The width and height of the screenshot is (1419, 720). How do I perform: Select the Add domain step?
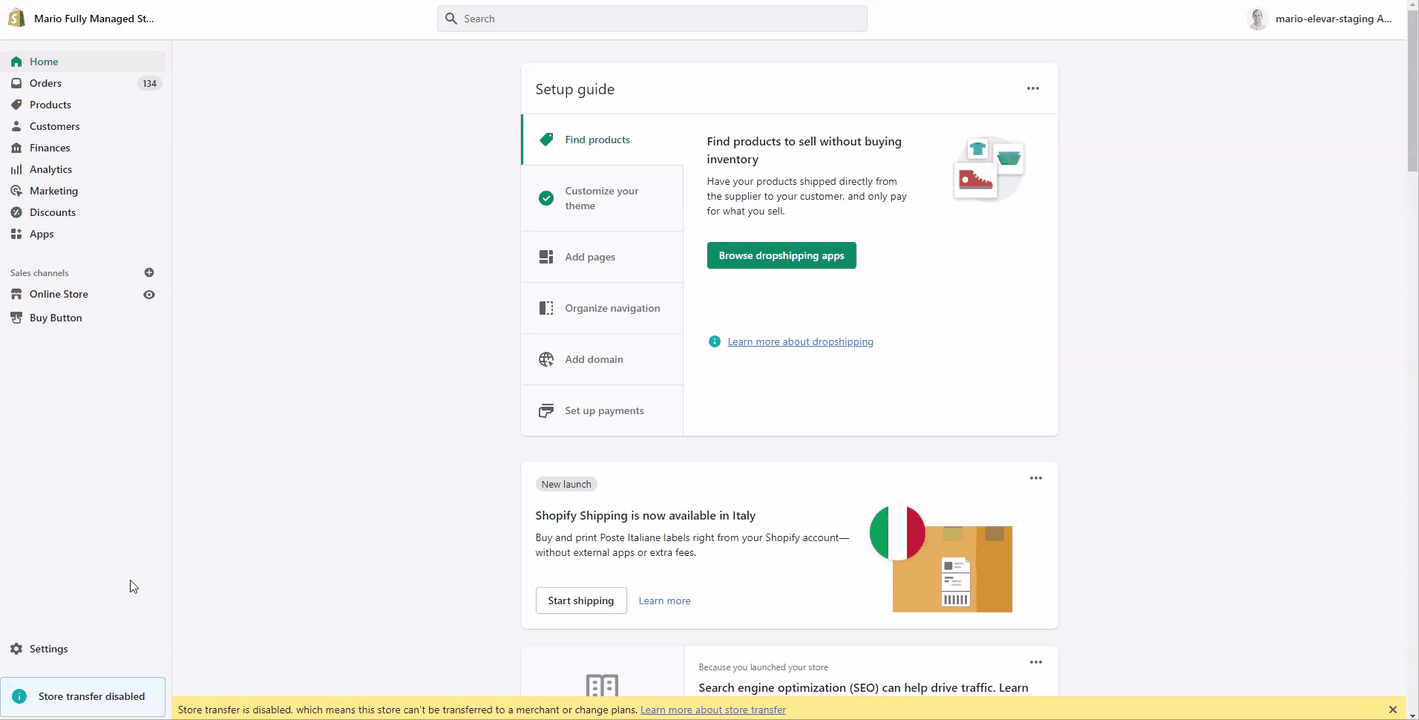[x=602, y=359]
